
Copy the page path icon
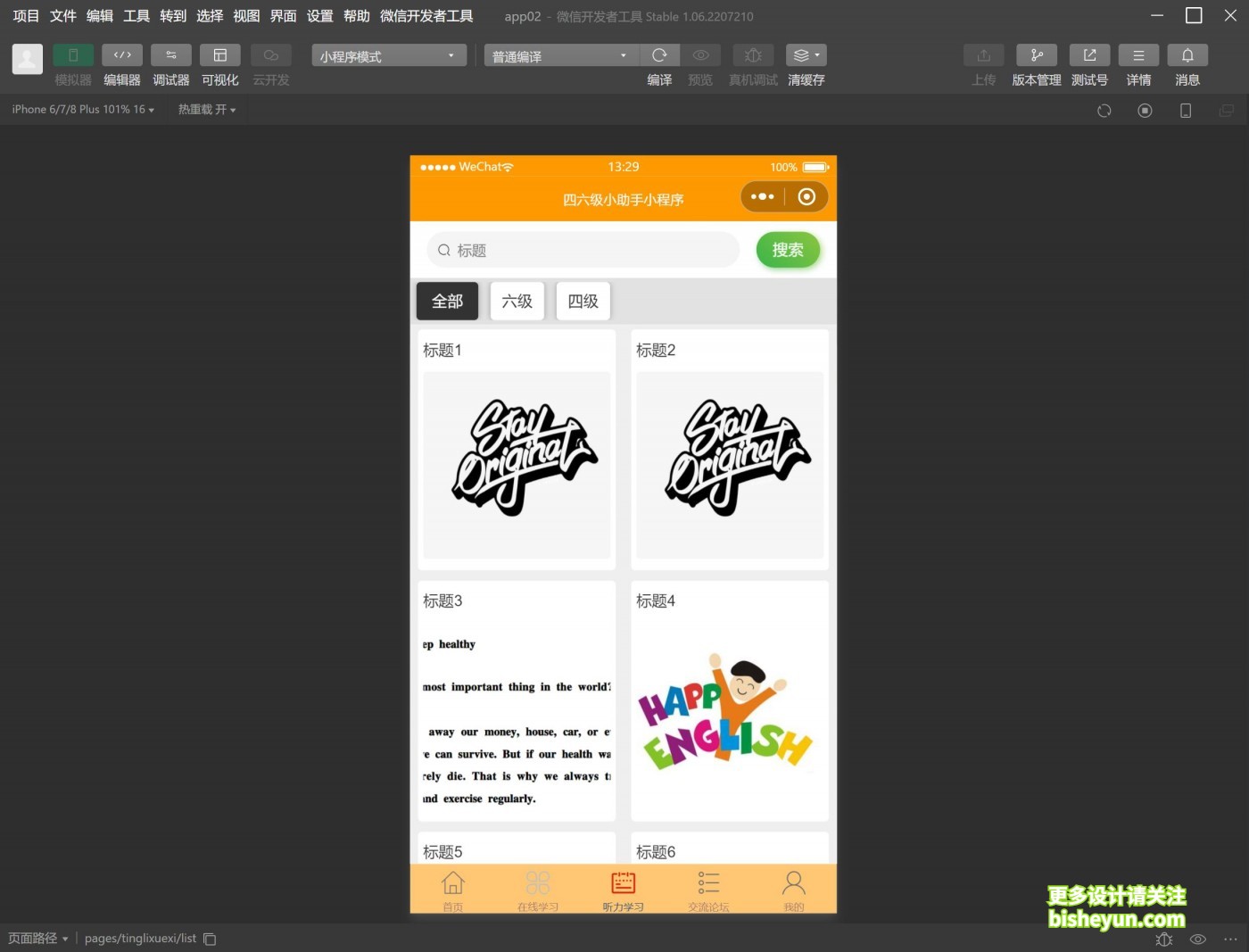210,939
